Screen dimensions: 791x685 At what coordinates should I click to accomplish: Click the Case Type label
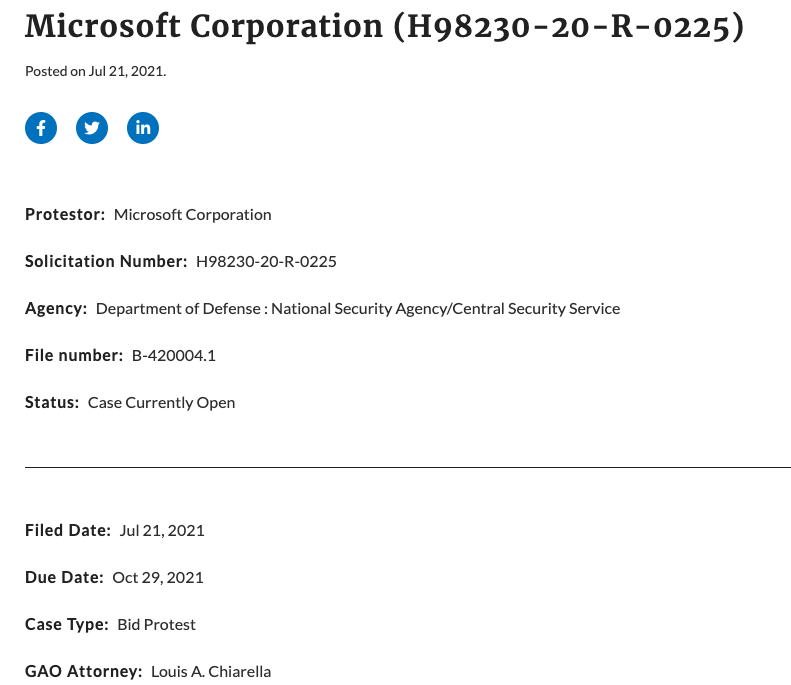tap(67, 624)
